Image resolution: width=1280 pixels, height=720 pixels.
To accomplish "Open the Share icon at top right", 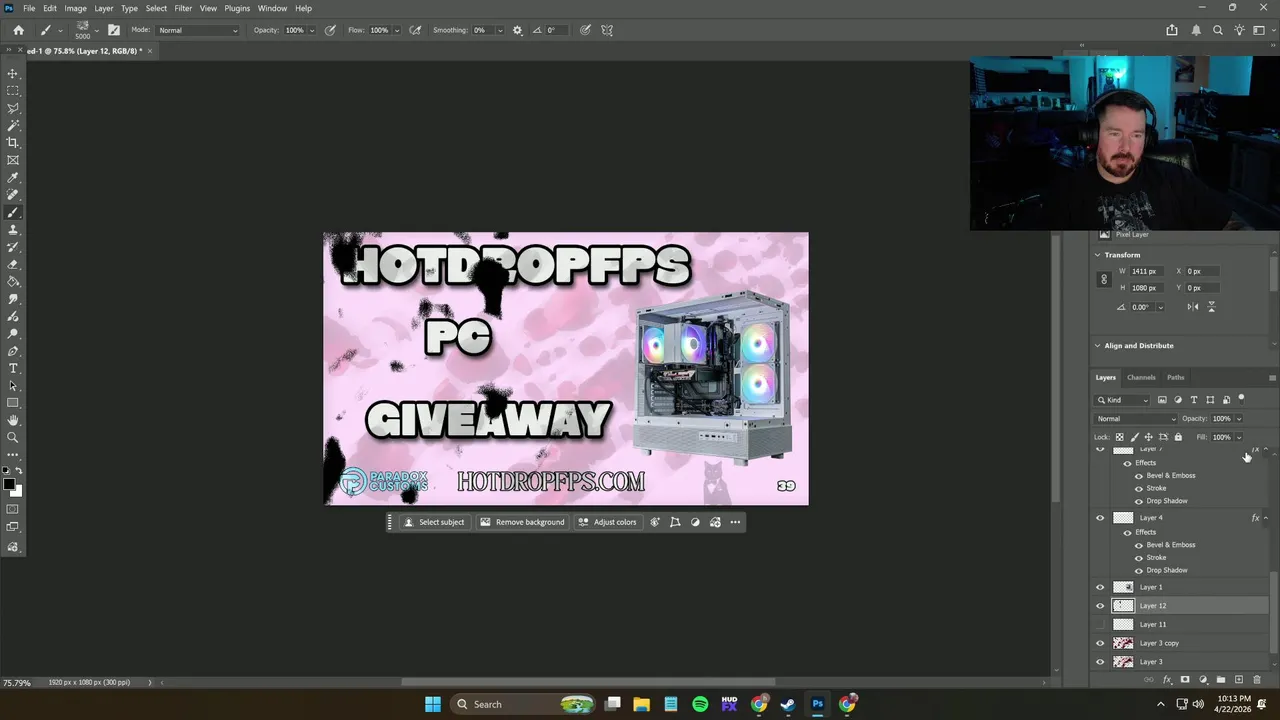I will (x=1172, y=30).
